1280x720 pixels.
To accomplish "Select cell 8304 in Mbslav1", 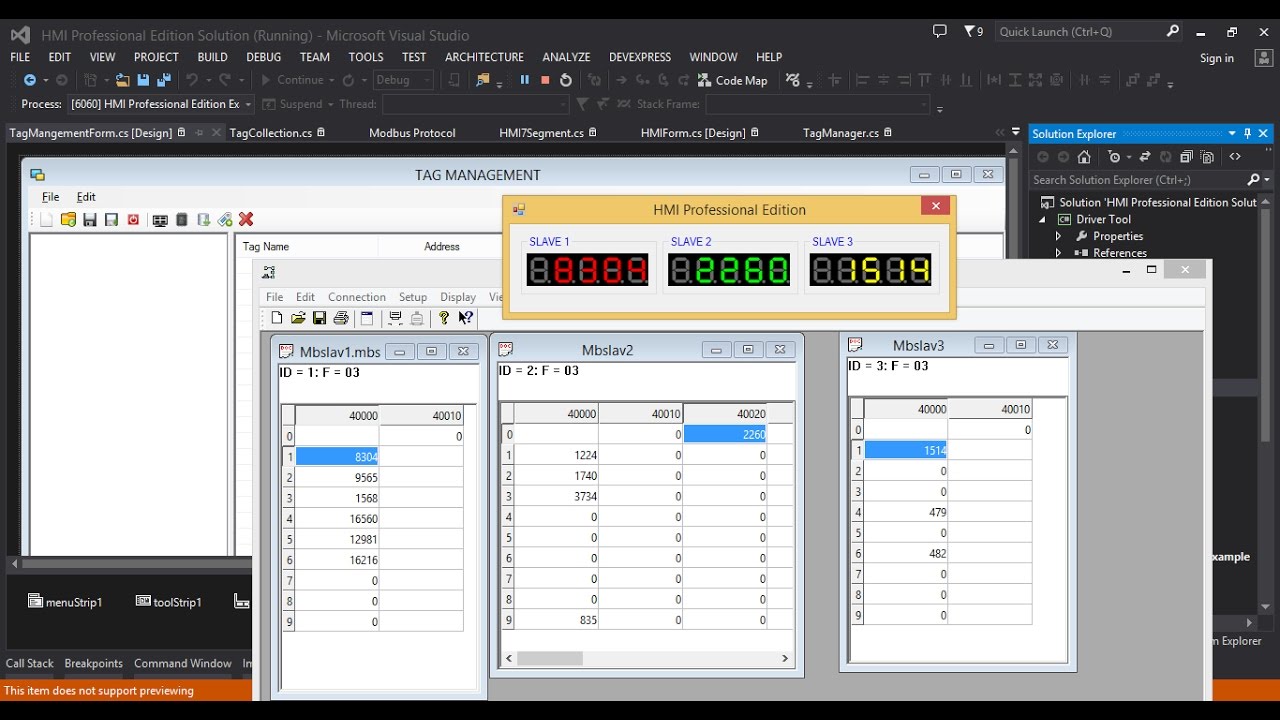I will [x=337, y=456].
